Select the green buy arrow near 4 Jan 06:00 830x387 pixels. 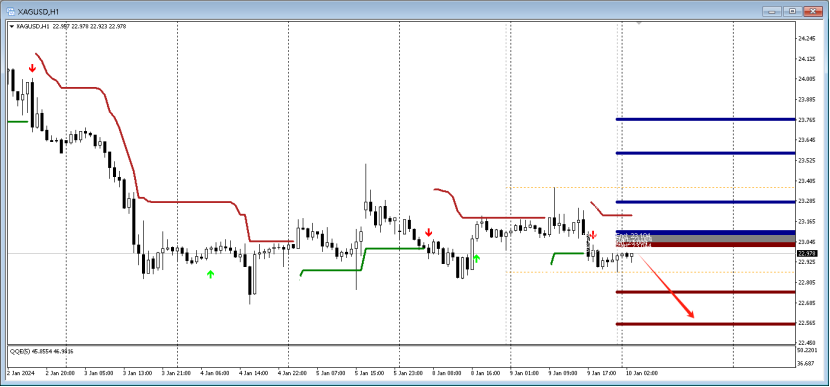pyautogui.click(x=211, y=274)
